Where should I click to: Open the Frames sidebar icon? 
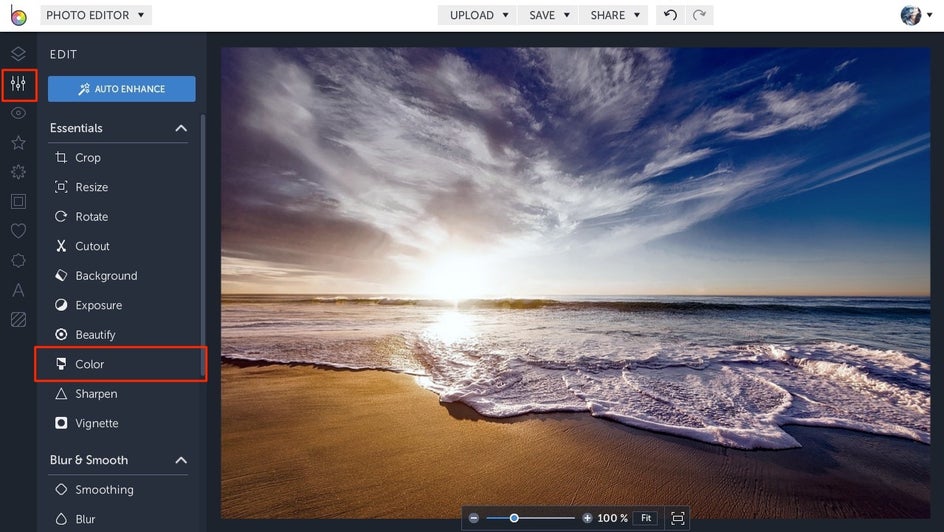pos(18,202)
